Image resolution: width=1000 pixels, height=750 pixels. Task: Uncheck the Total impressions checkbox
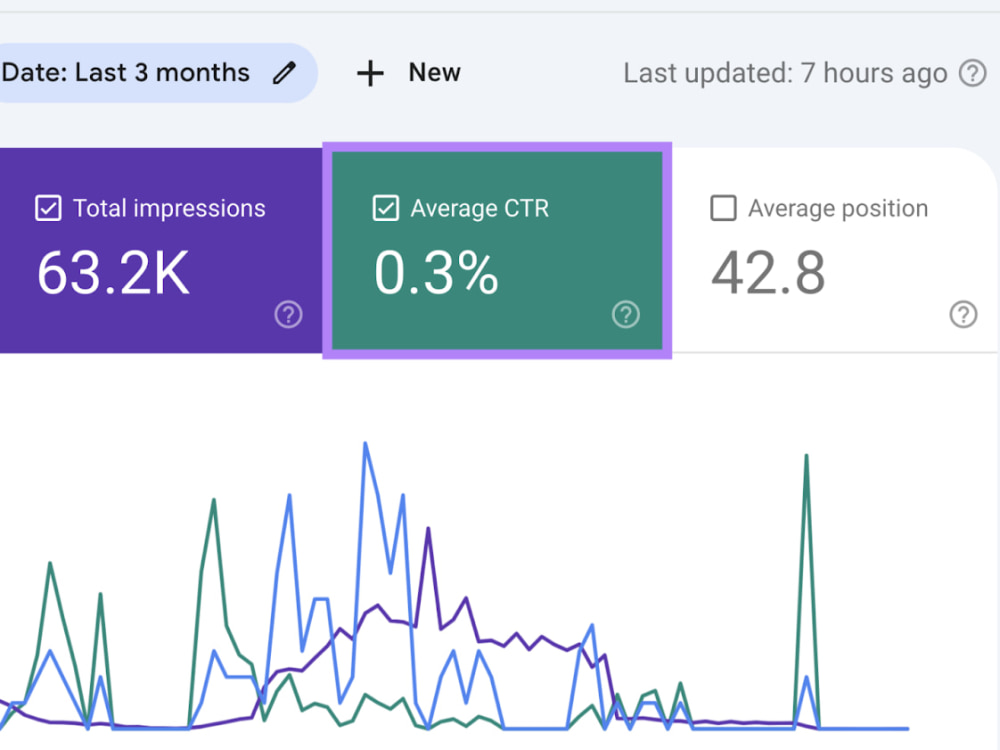48,208
